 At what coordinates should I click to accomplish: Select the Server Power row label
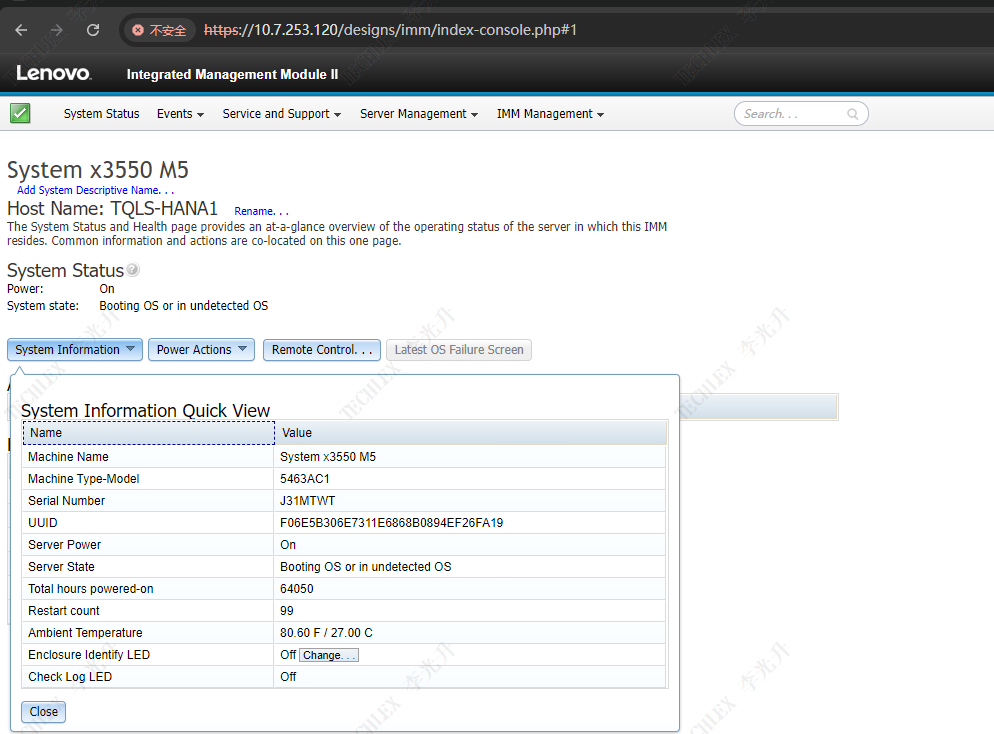click(64, 544)
